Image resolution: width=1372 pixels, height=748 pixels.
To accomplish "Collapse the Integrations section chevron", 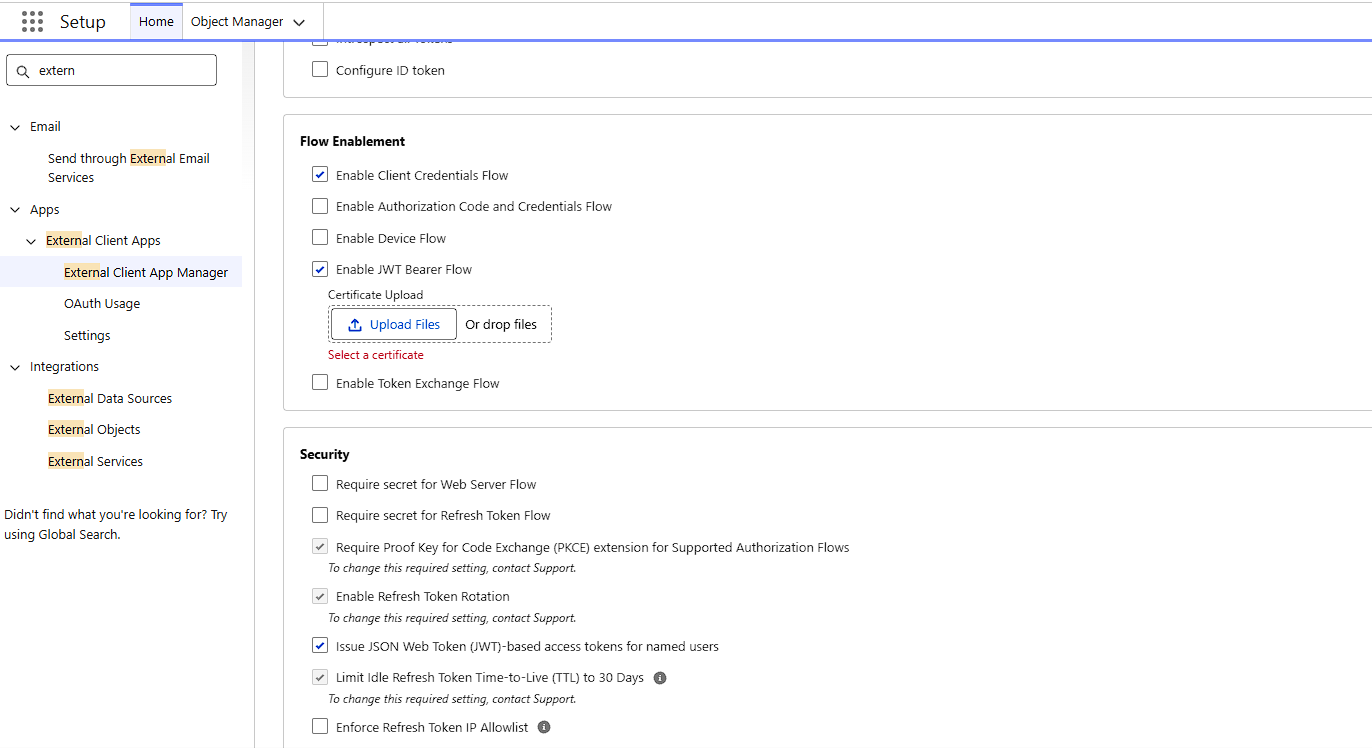I will coord(15,367).
